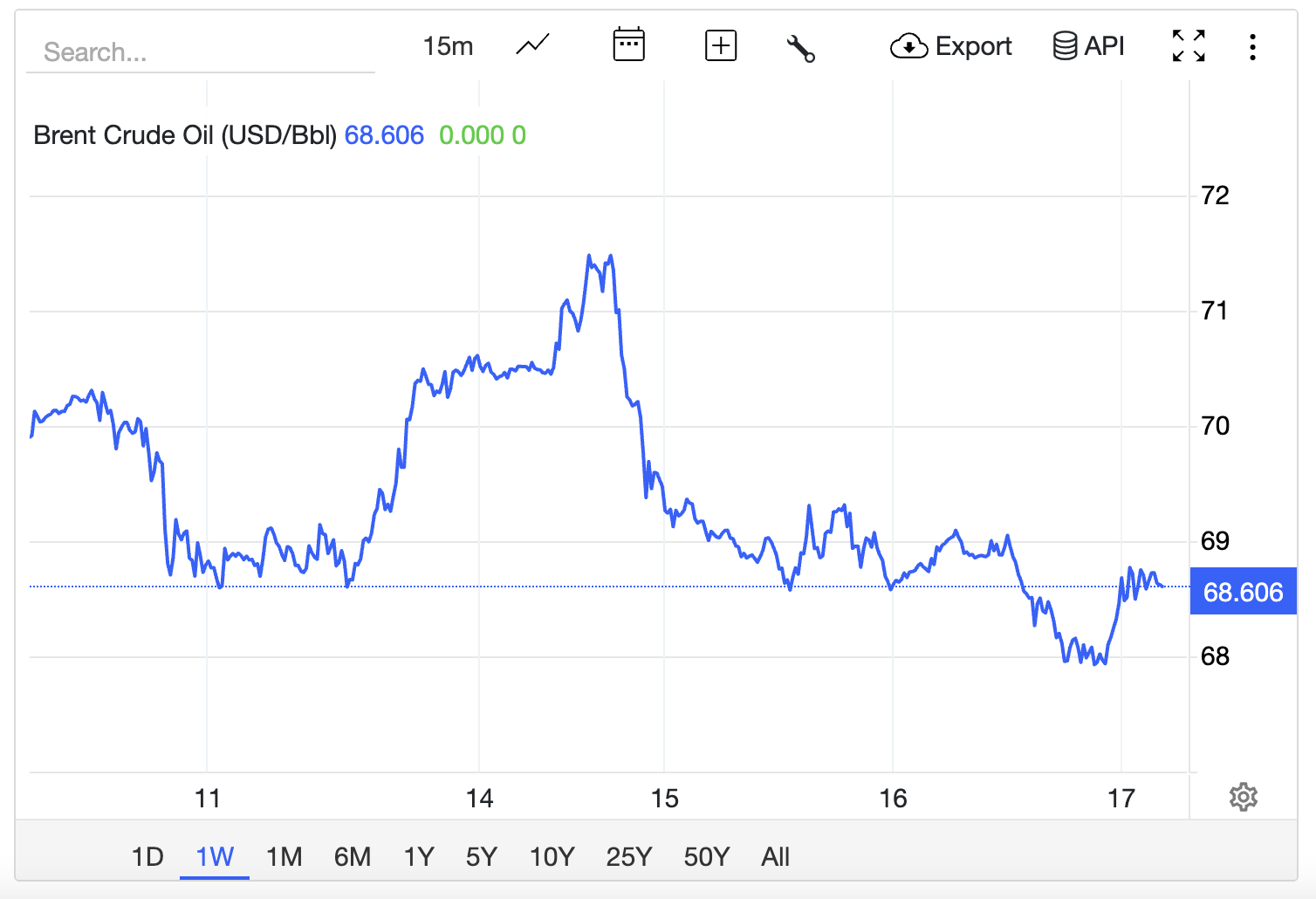Select the 5Y time range
The width and height of the screenshot is (1316, 899).
pyautogui.click(x=481, y=856)
